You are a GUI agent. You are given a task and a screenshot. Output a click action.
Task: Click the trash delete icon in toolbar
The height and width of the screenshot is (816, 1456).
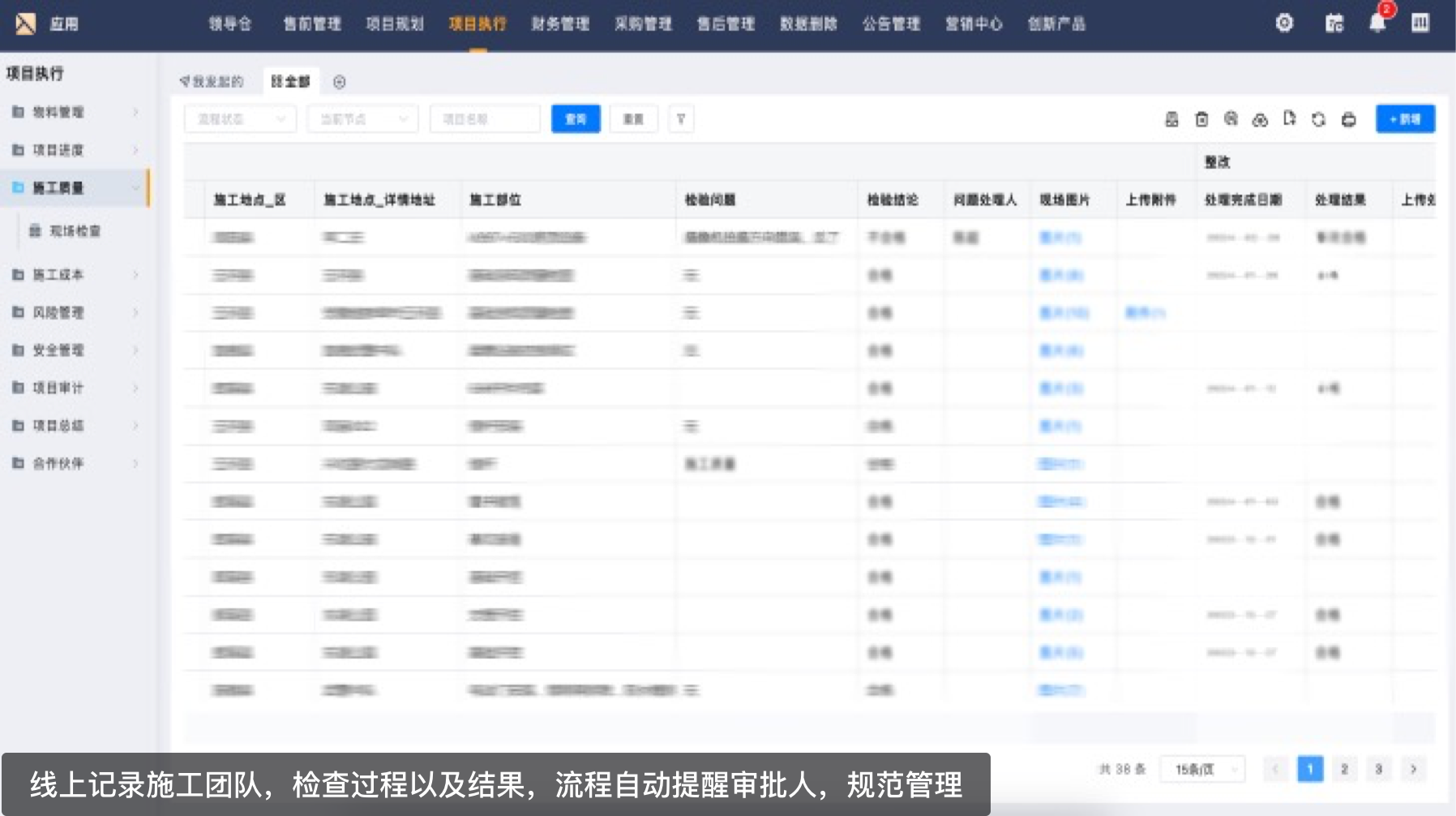[1201, 119]
